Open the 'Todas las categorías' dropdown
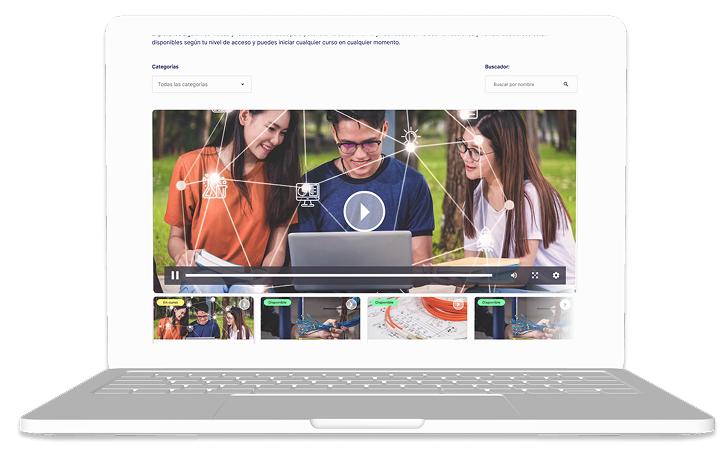 pos(201,84)
